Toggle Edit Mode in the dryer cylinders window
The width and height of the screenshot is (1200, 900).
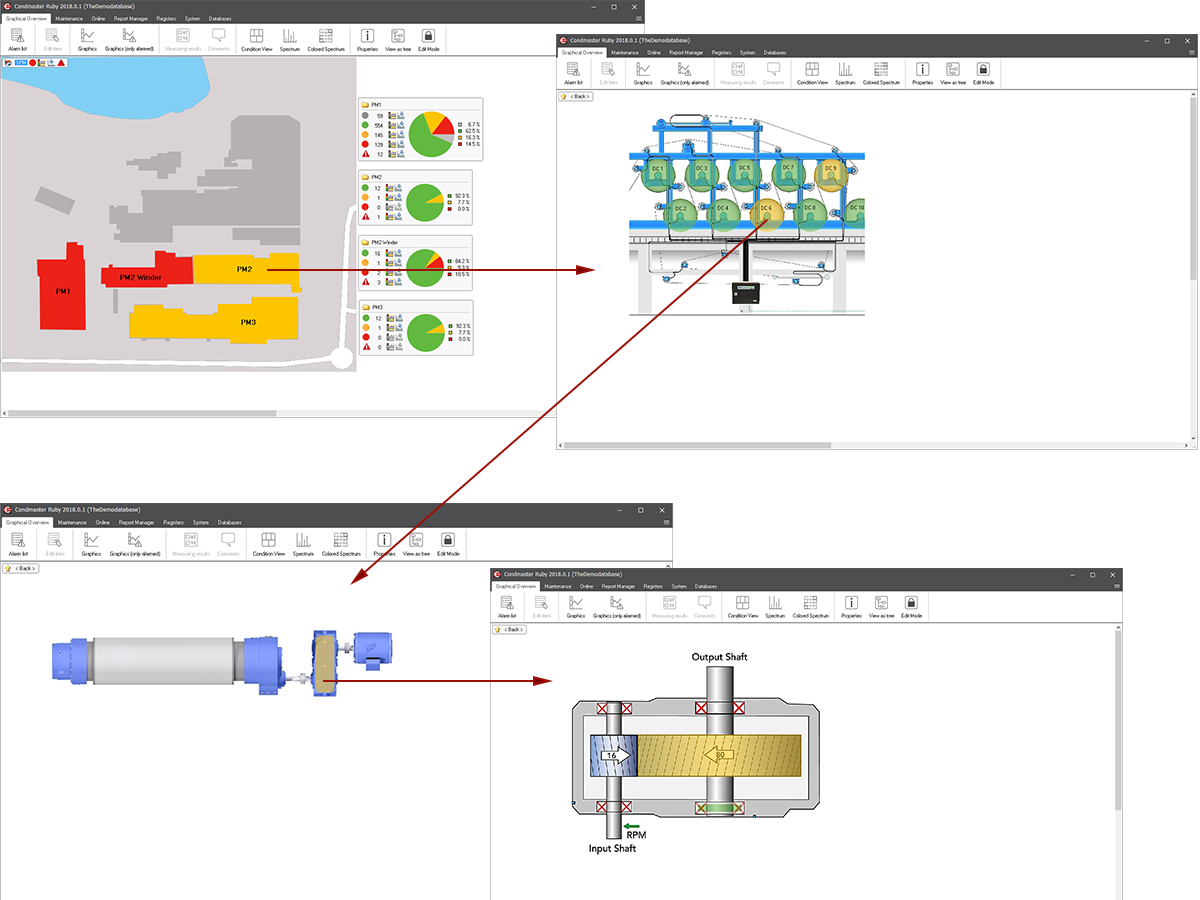(x=983, y=74)
